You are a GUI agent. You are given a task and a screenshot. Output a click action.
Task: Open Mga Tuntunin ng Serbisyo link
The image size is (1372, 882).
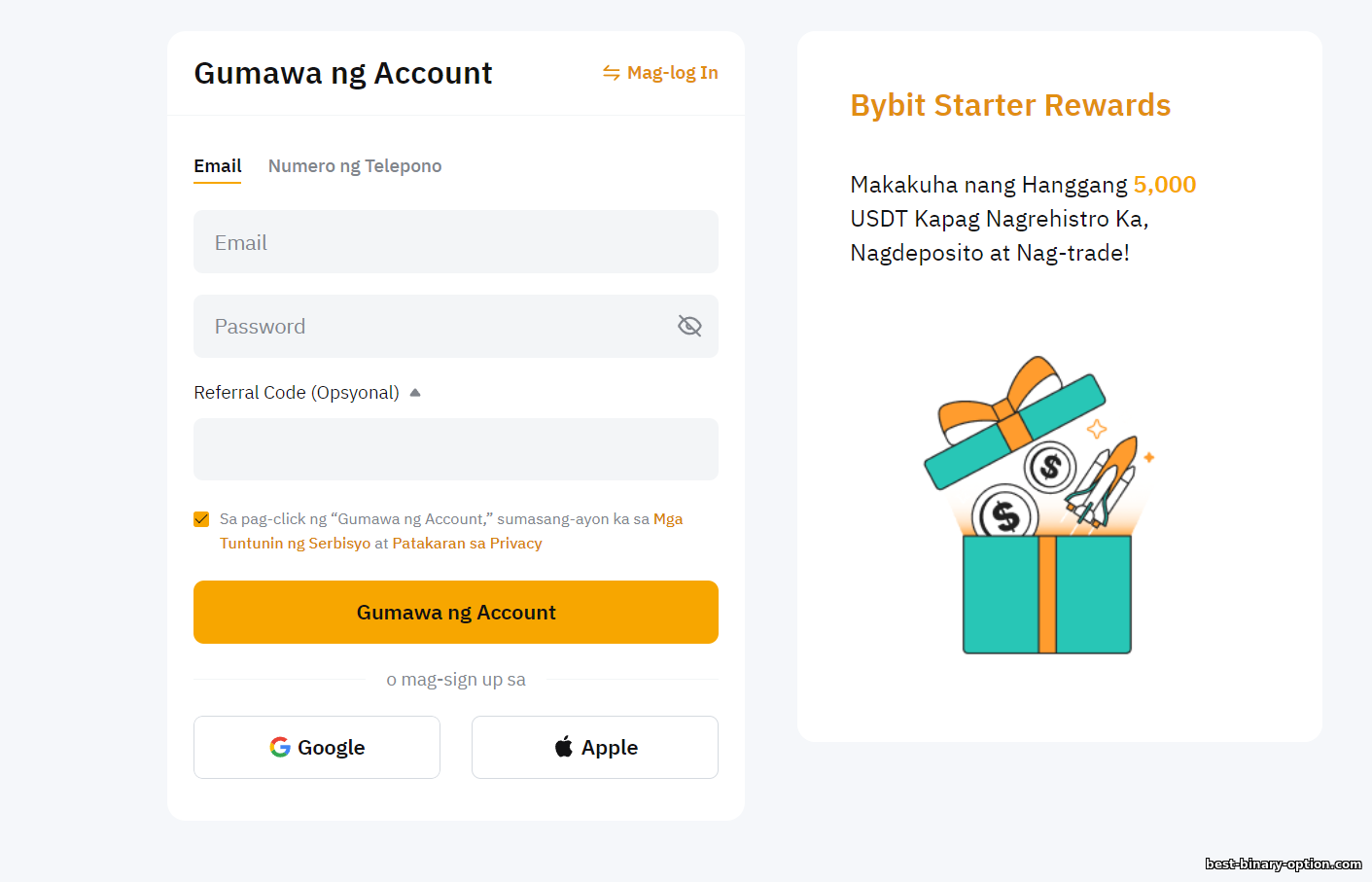click(x=295, y=544)
